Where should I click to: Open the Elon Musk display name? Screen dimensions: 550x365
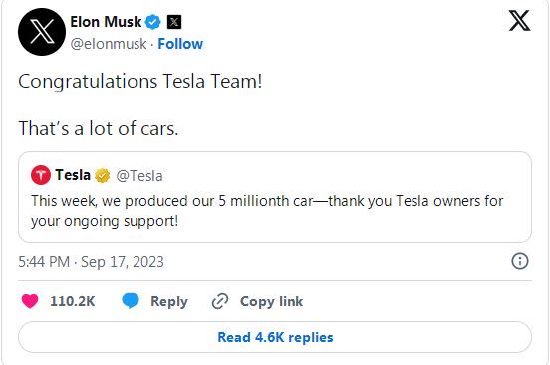coord(106,22)
